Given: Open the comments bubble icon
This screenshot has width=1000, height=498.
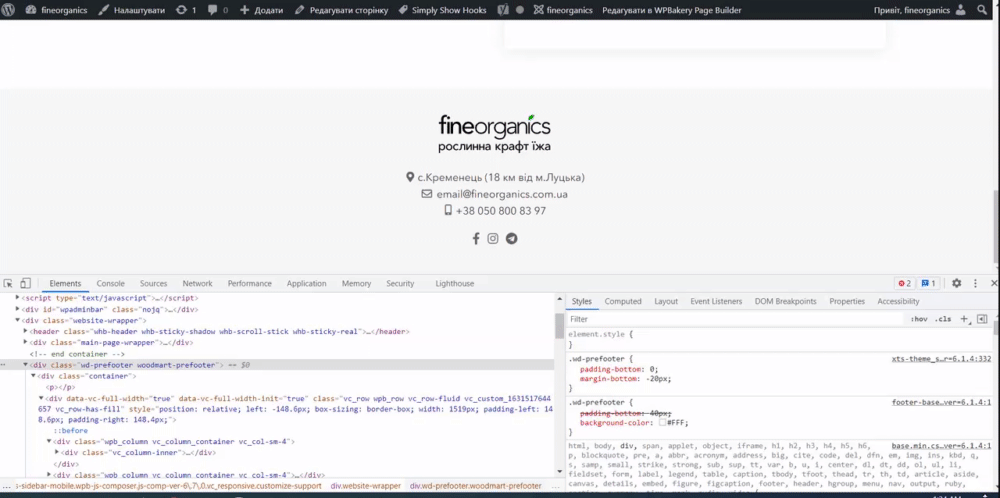Looking at the screenshot, I should [217, 10].
